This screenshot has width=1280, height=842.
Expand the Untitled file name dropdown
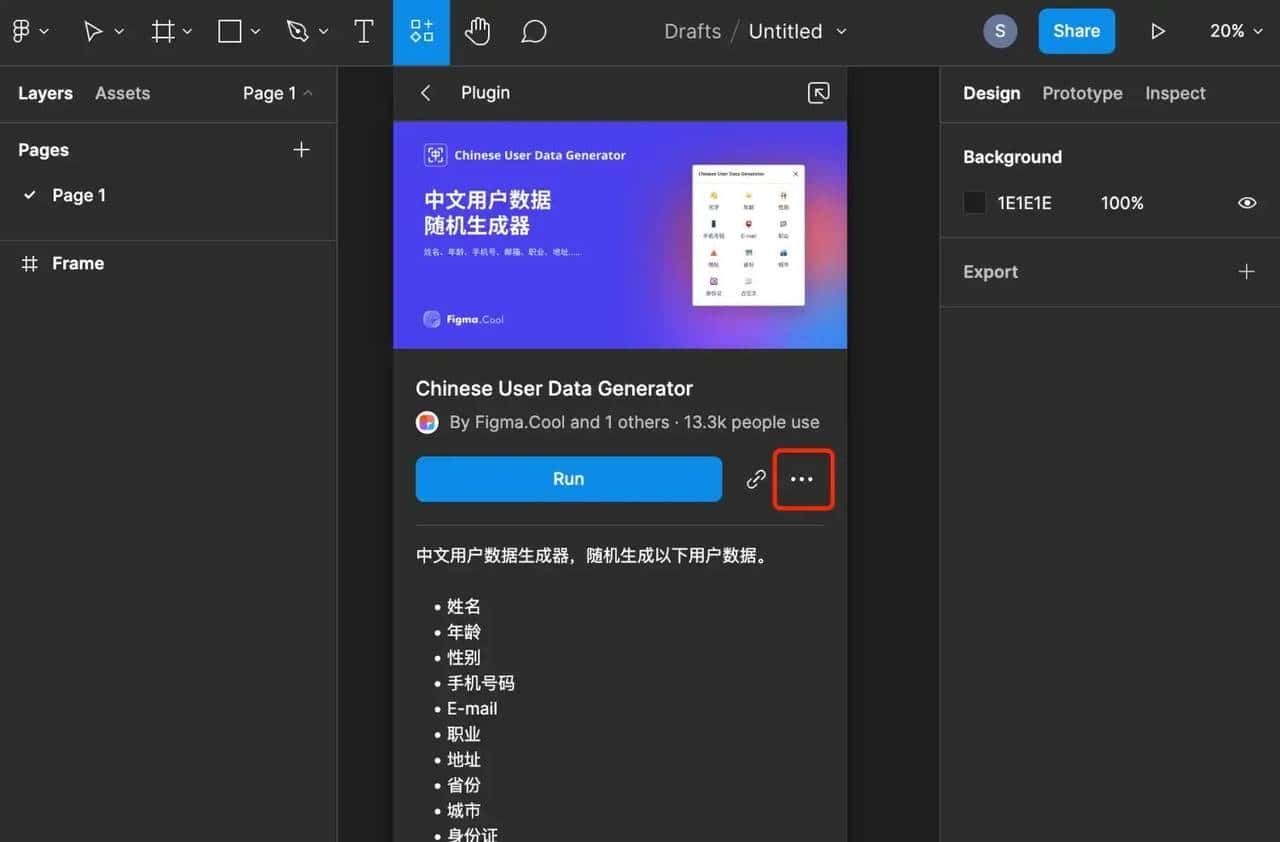tap(841, 31)
